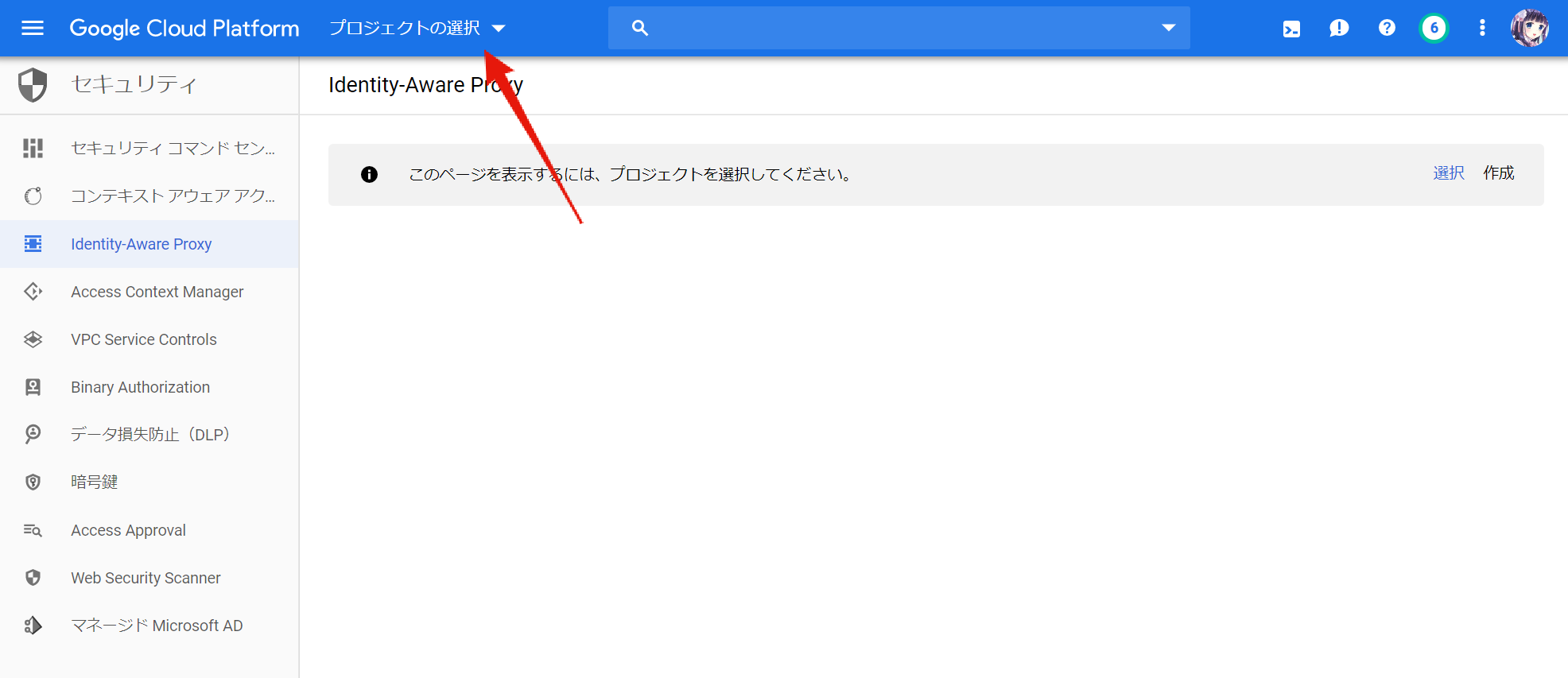Select Identity-Aware Proxy in the sidebar
This screenshot has height=678, width=1568.
coord(149,244)
